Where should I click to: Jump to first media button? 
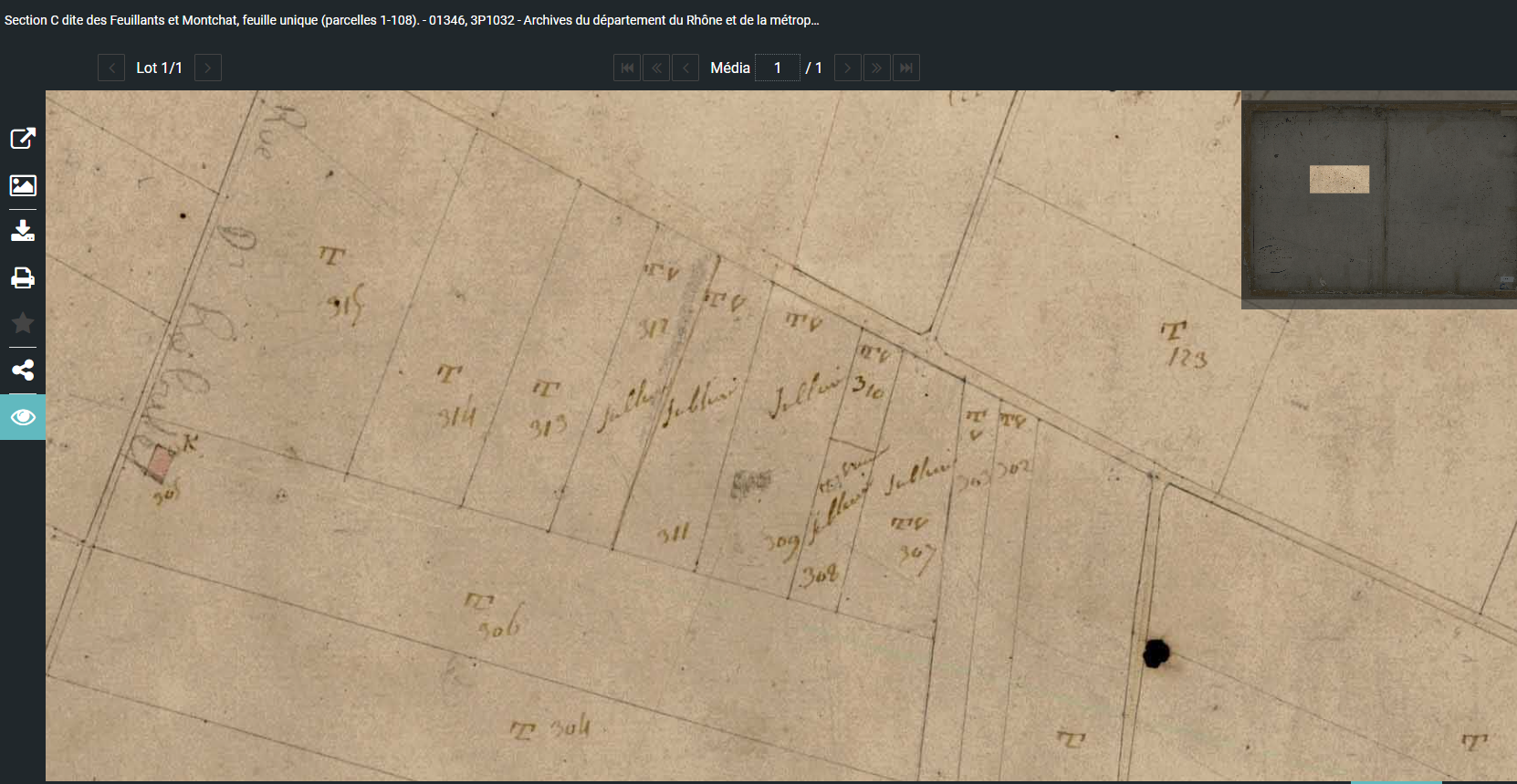(x=627, y=68)
